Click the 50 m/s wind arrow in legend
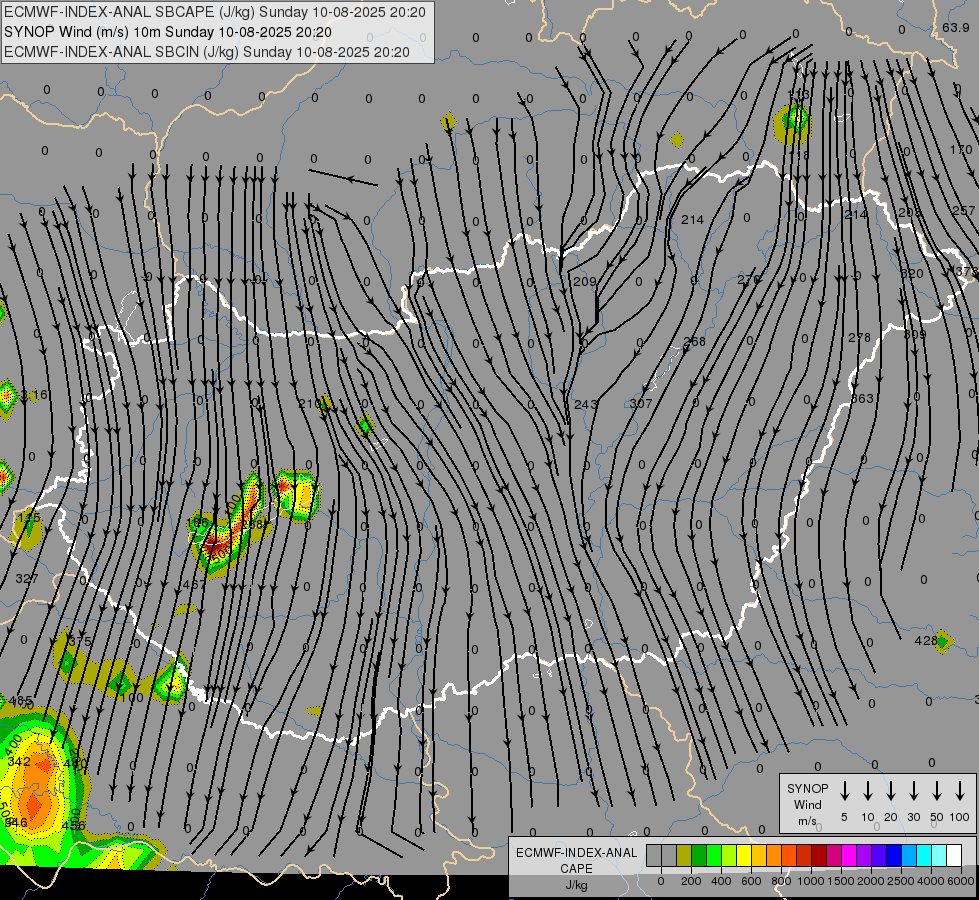Screen dimensions: 979x900 937,791
